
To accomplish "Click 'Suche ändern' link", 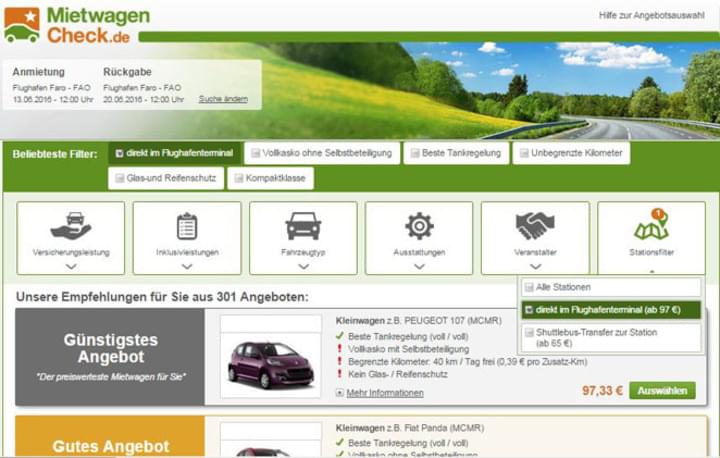I will [x=223, y=99].
